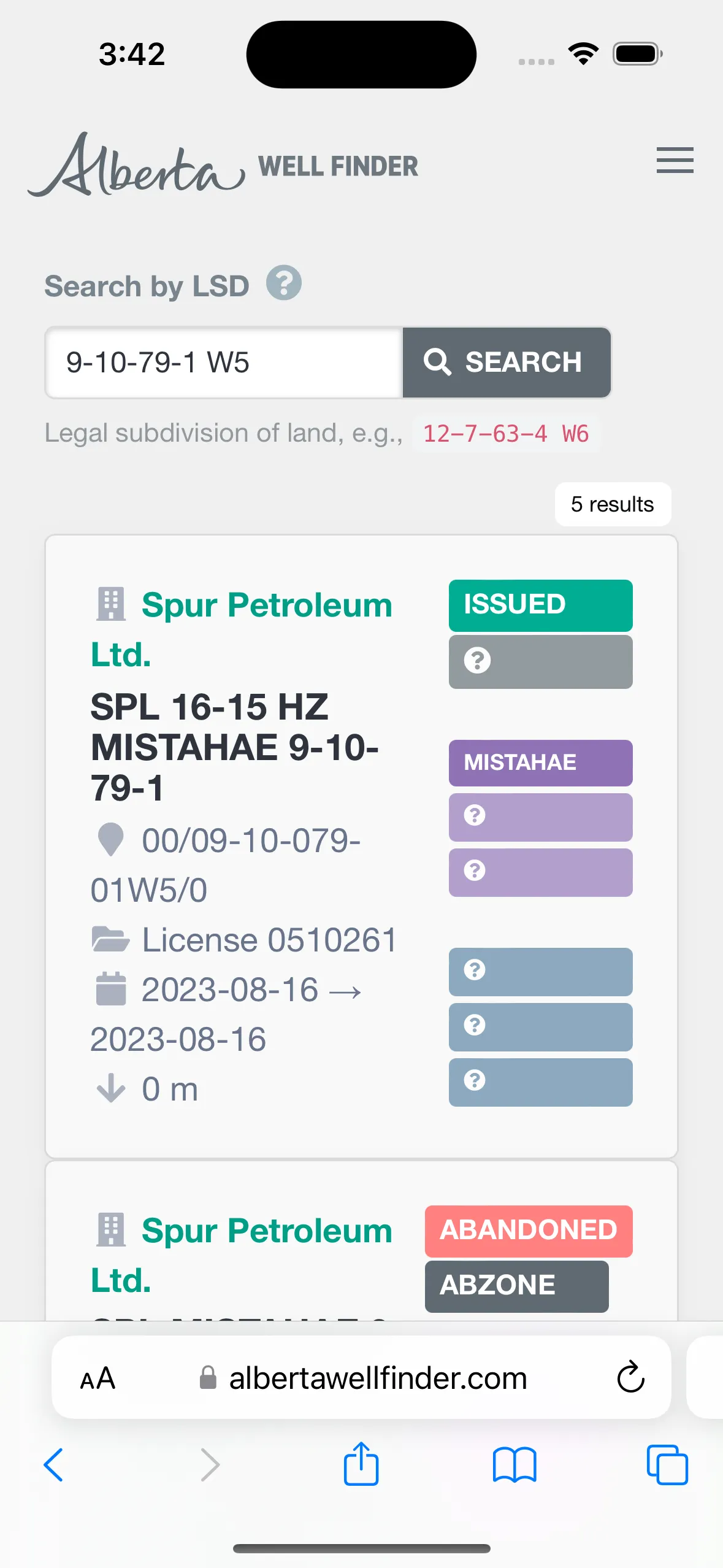The width and height of the screenshot is (723, 1568).
Task: Click the grey unknown-status question badge
Action: click(x=540, y=661)
